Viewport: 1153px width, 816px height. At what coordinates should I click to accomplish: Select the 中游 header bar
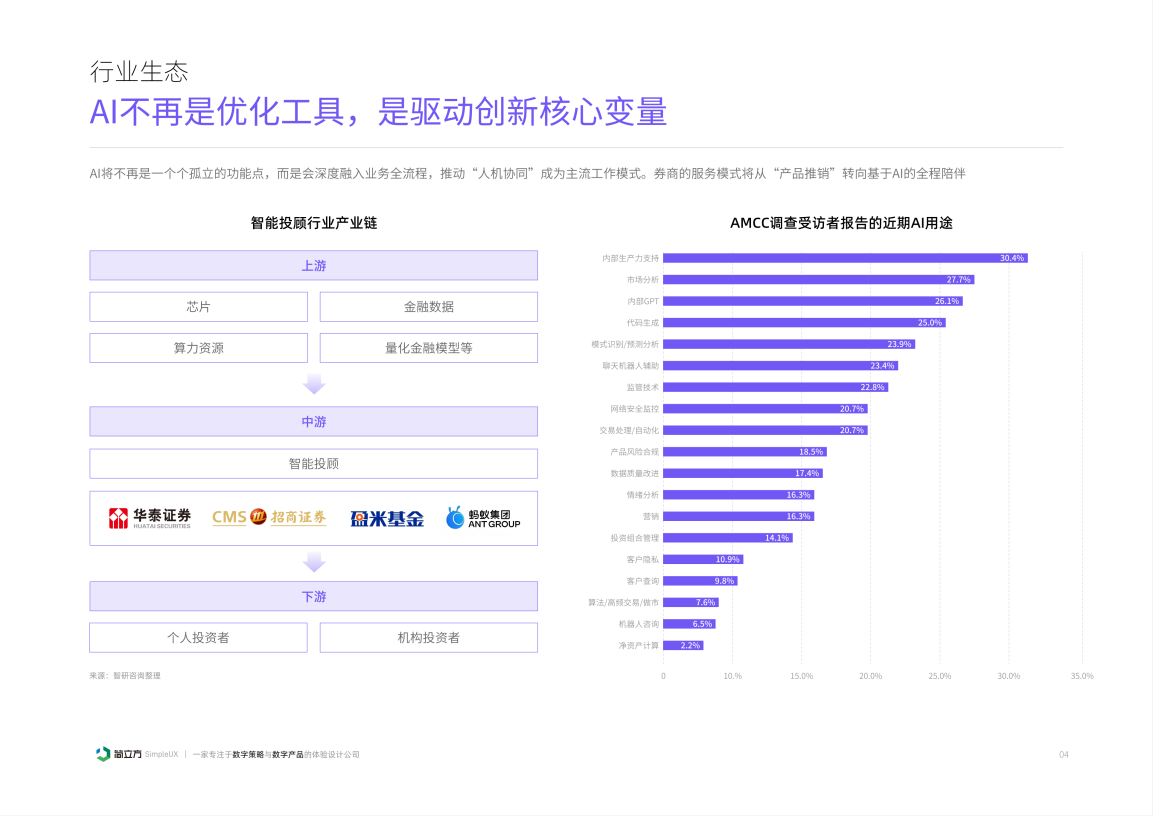(x=313, y=422)
